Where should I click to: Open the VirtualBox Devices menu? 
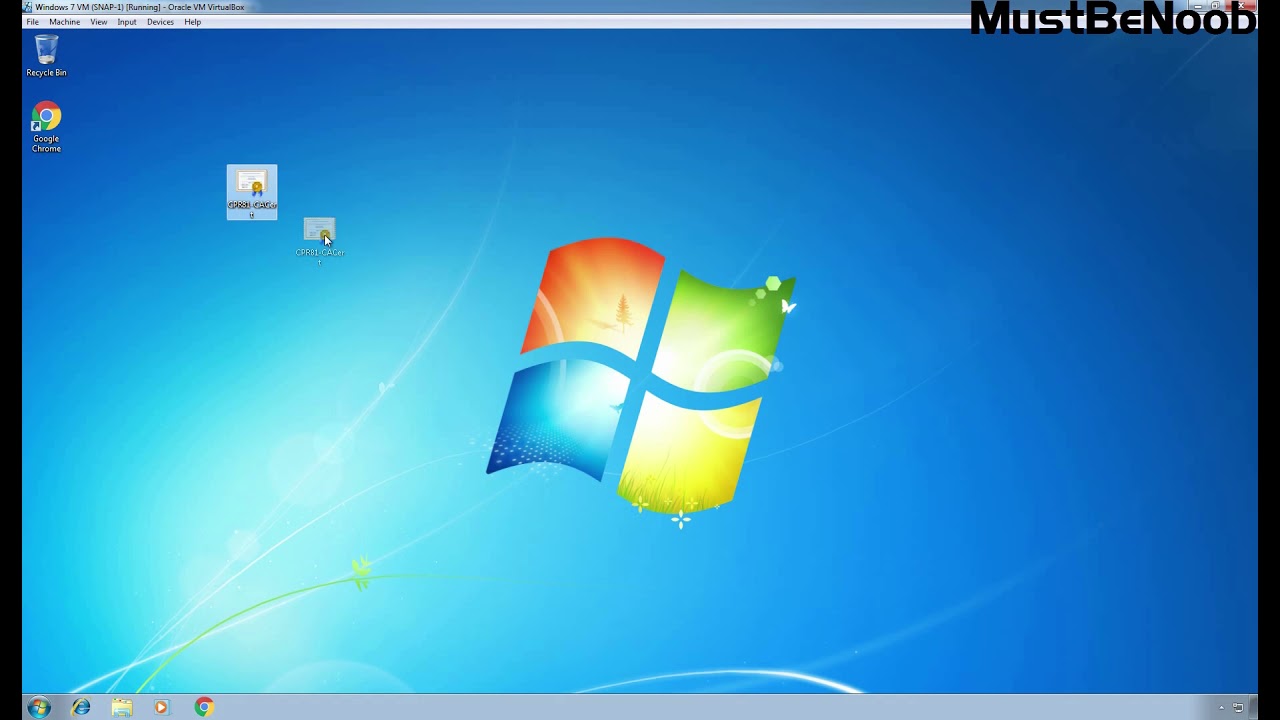coord(160,22)
